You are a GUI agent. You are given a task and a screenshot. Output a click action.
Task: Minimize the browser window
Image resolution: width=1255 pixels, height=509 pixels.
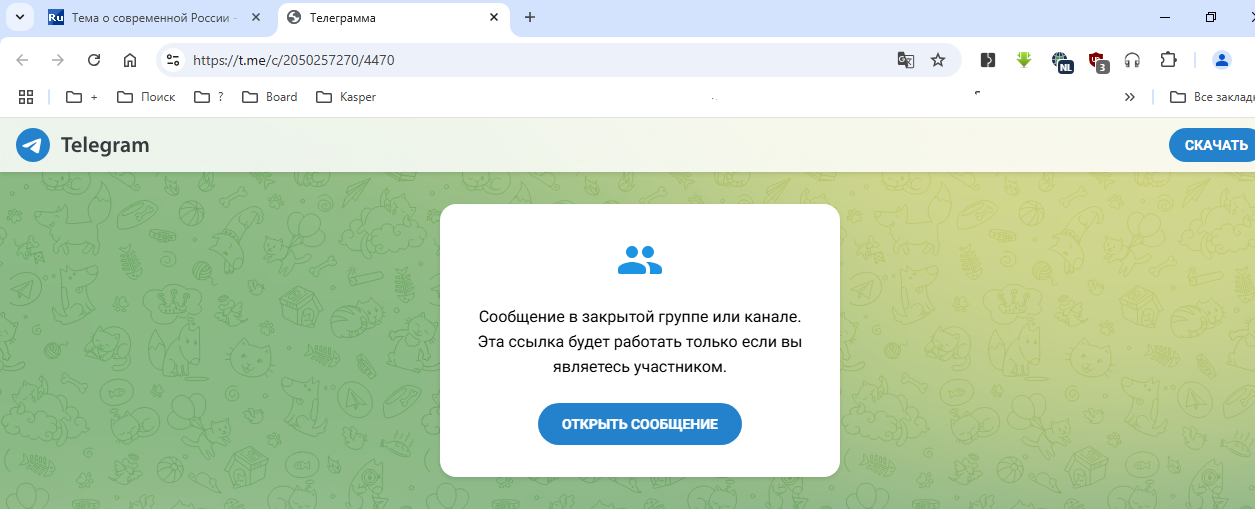pyautogui.click(x=1164, y=17)
